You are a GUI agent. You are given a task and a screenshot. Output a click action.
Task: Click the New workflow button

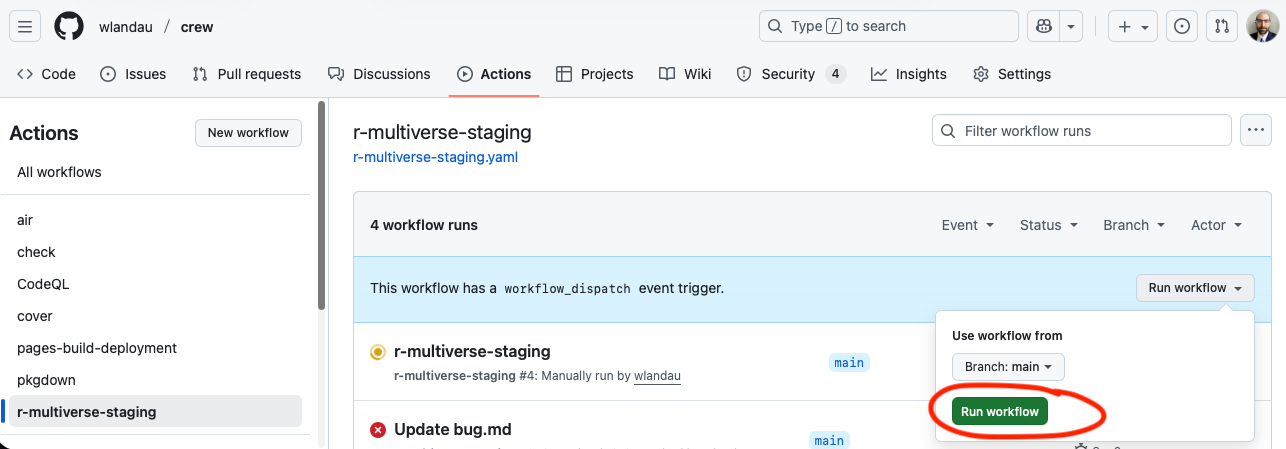[x=248, y=133]
